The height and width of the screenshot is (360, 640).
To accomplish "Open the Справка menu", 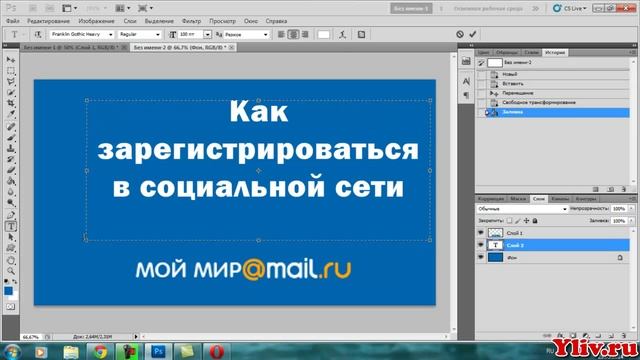I will pos(276,21).
